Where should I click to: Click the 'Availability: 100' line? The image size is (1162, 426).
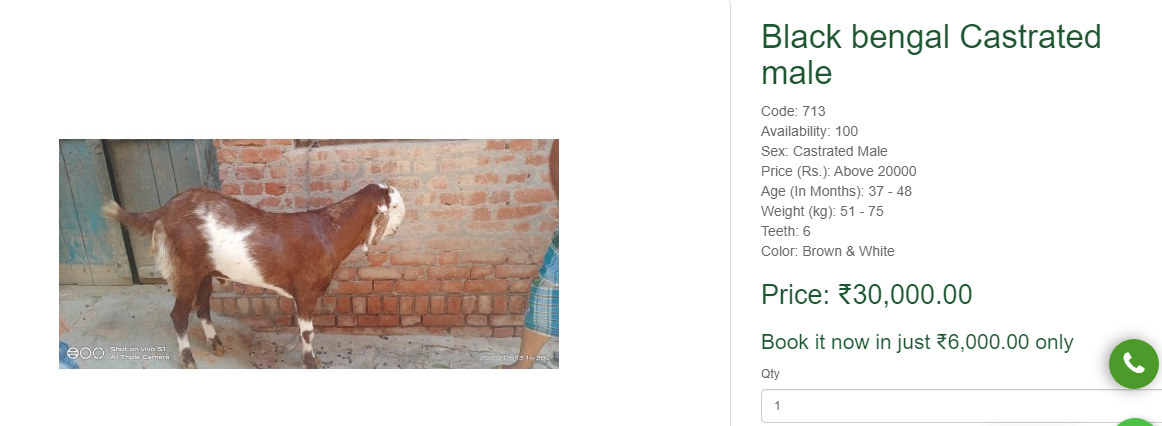(x=809, y=132)
